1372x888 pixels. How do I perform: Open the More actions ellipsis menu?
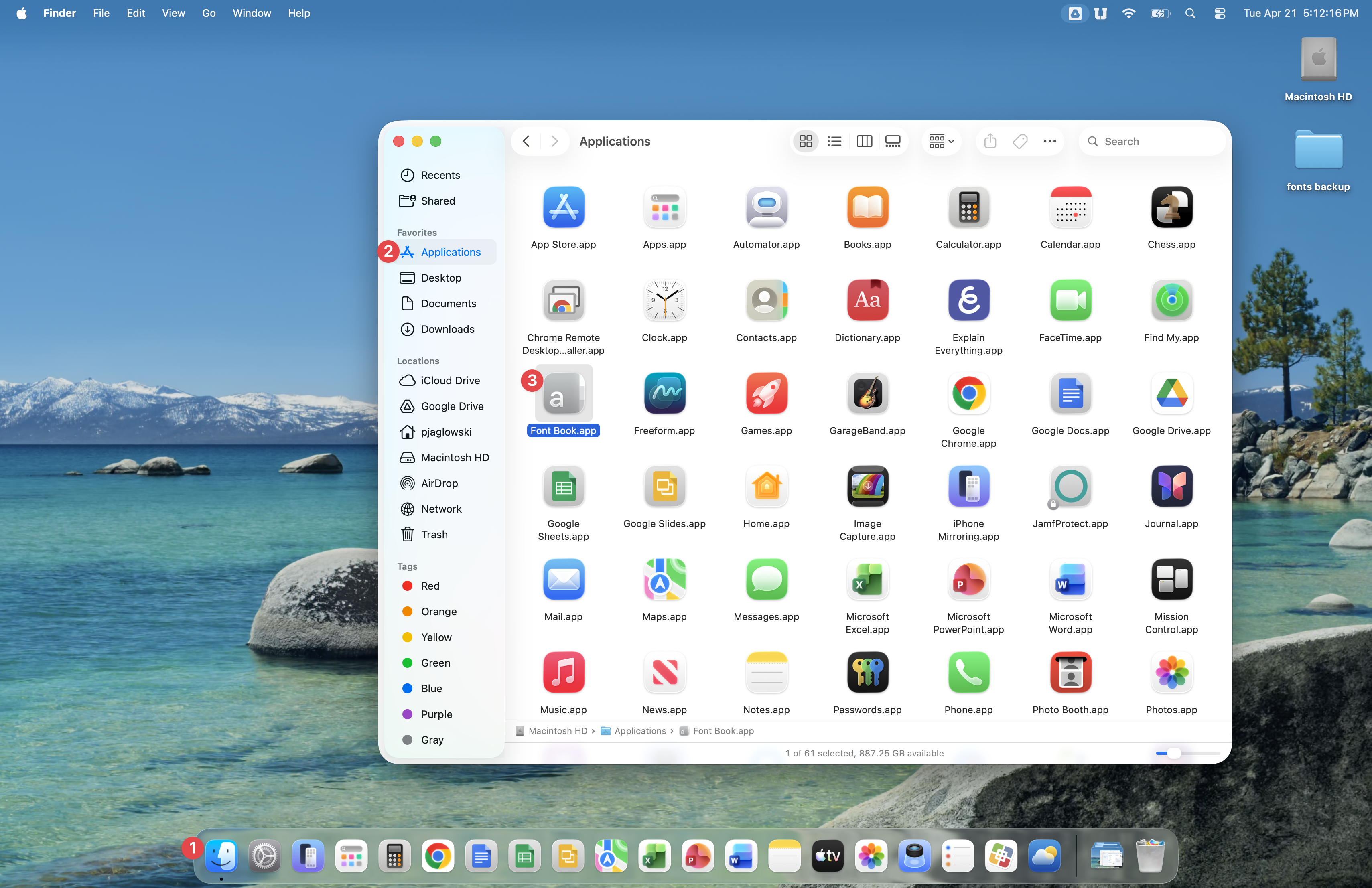coord(1049,141)
